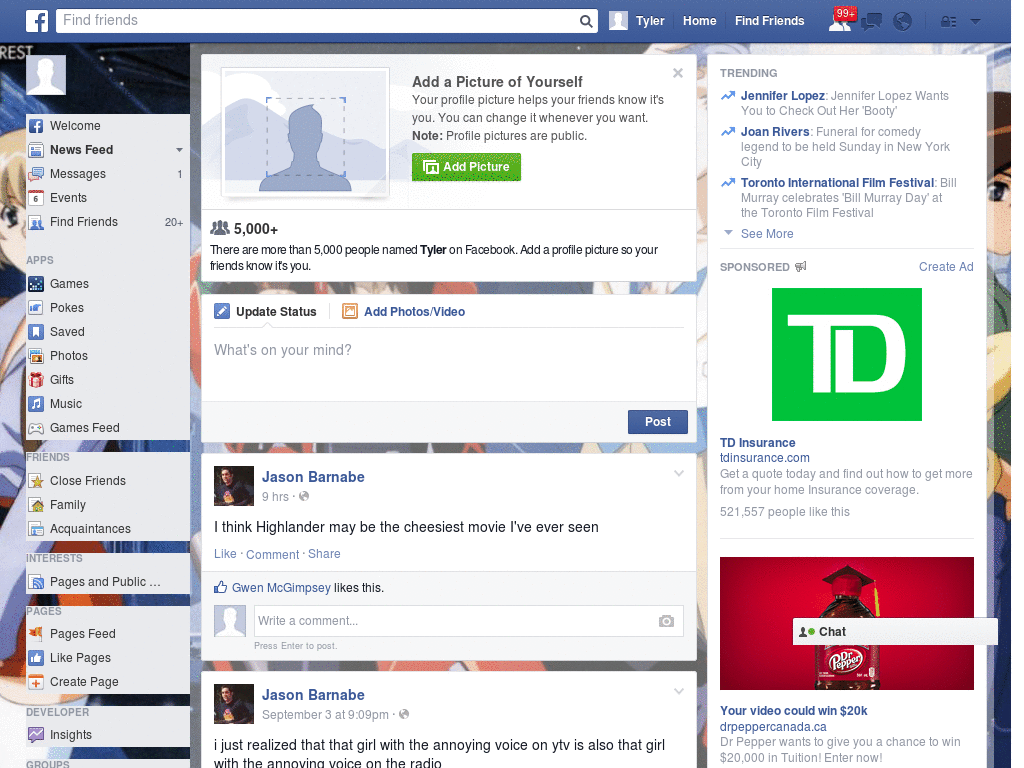Open the Games app icon
The width and height of the screenshot is (1024, 768).
pos(36,284)
